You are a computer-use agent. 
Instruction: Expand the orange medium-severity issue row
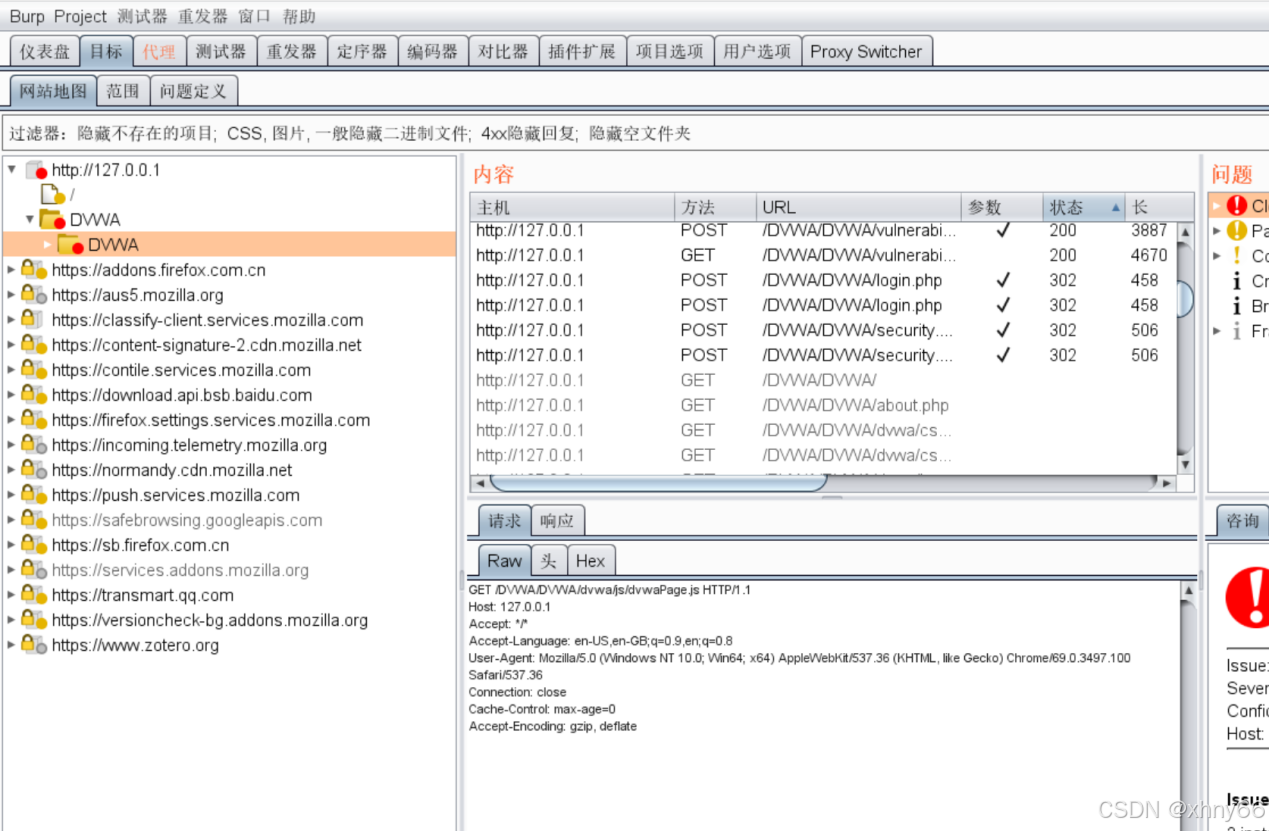(1217, 230)
